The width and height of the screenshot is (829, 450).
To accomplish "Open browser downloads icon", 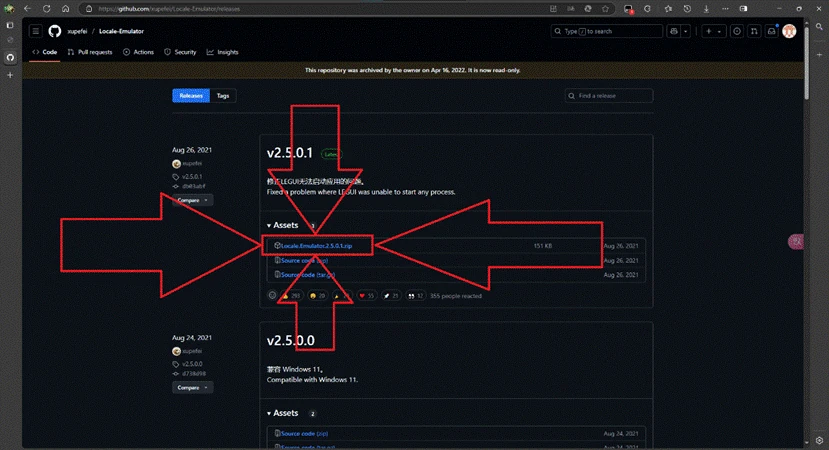I will (x=706, y=8).
